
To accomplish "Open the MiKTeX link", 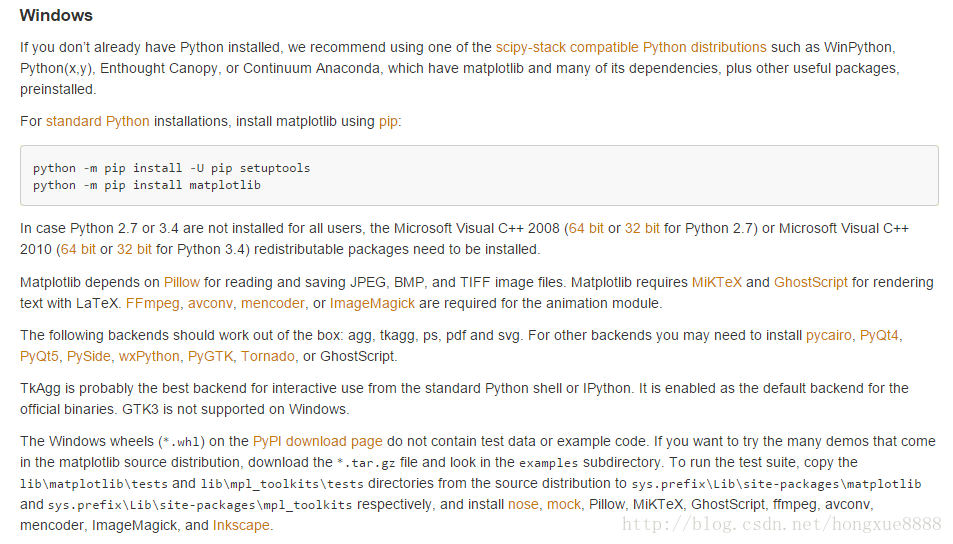I will click(717, 283).
